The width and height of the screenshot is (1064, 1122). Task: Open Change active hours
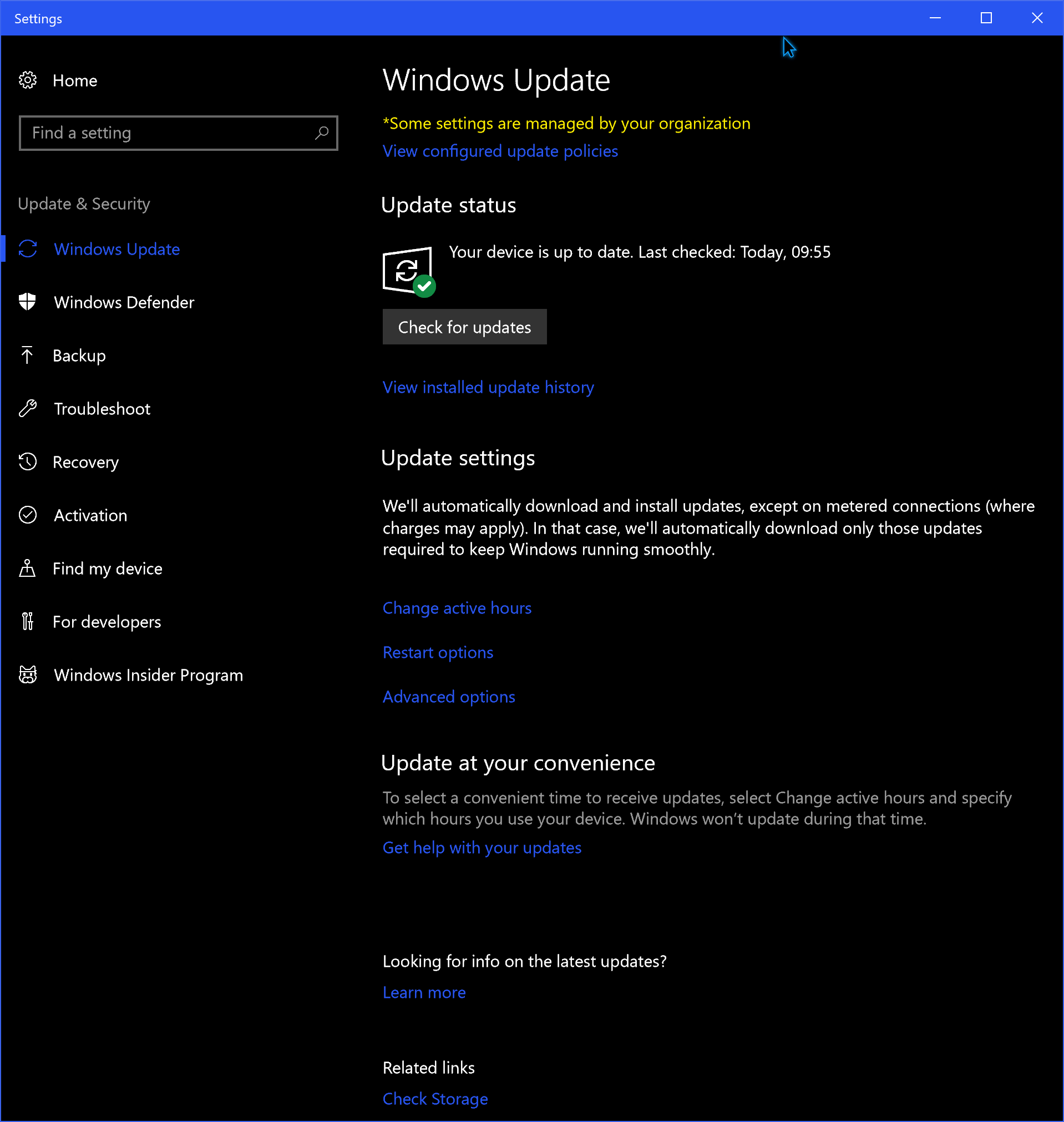click(457, 607)
